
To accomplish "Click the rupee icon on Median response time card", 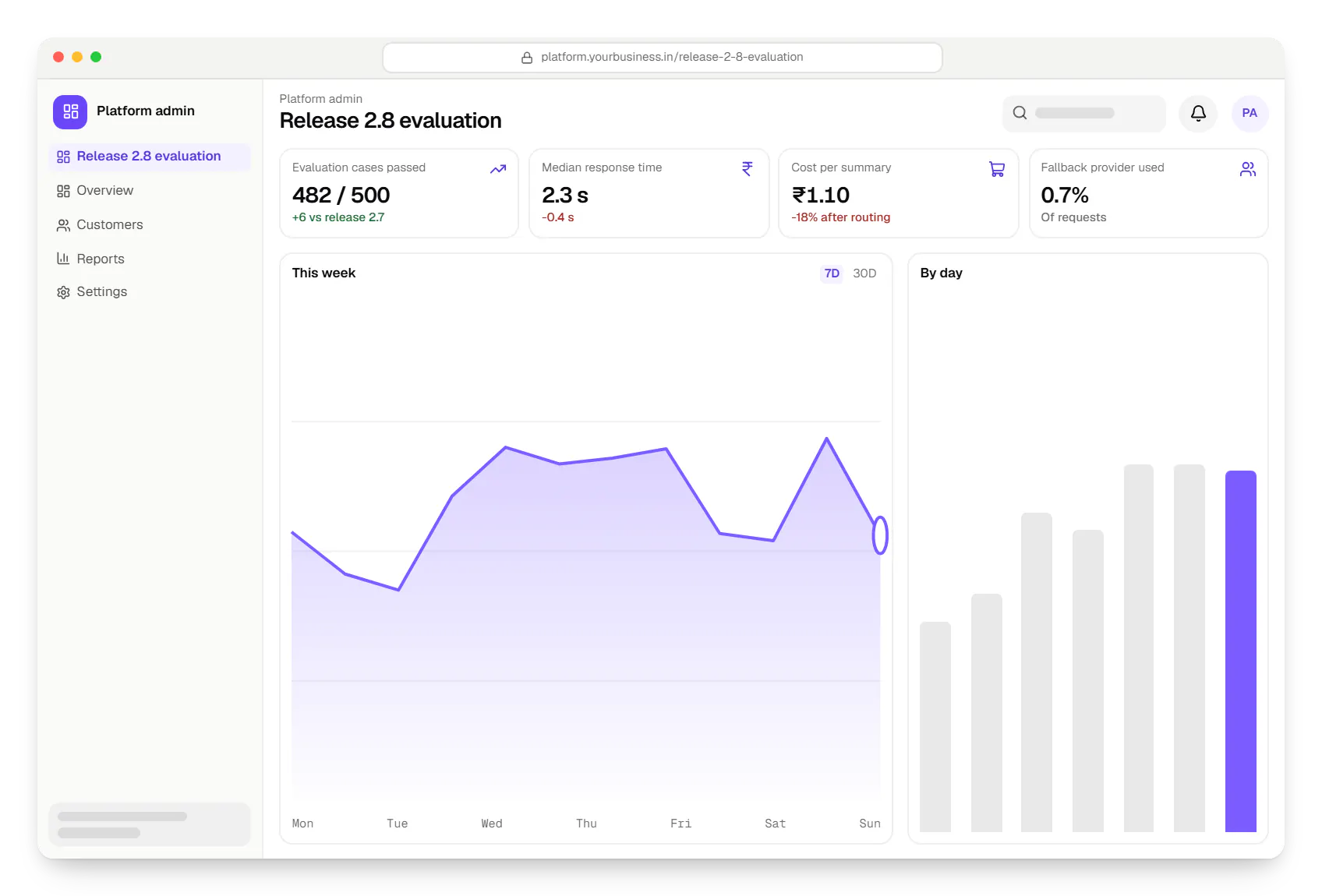I will [748, 169].
